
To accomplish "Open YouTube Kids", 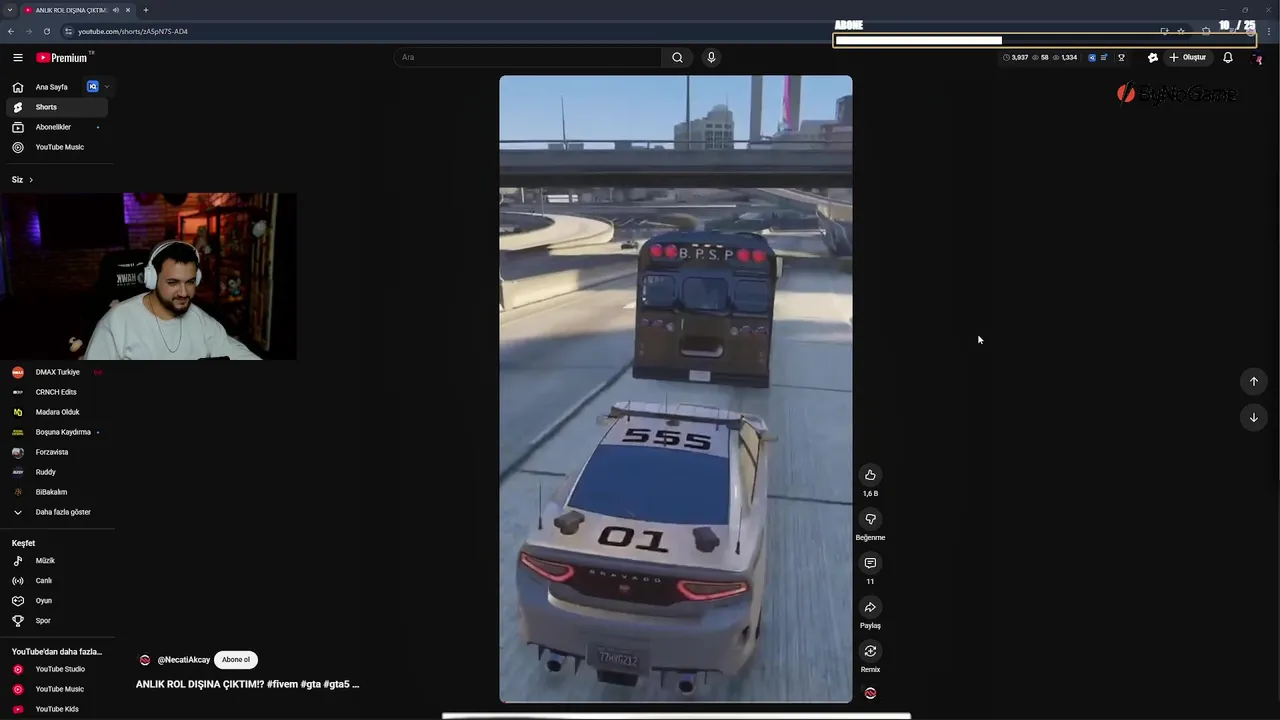I will [58, 709].
